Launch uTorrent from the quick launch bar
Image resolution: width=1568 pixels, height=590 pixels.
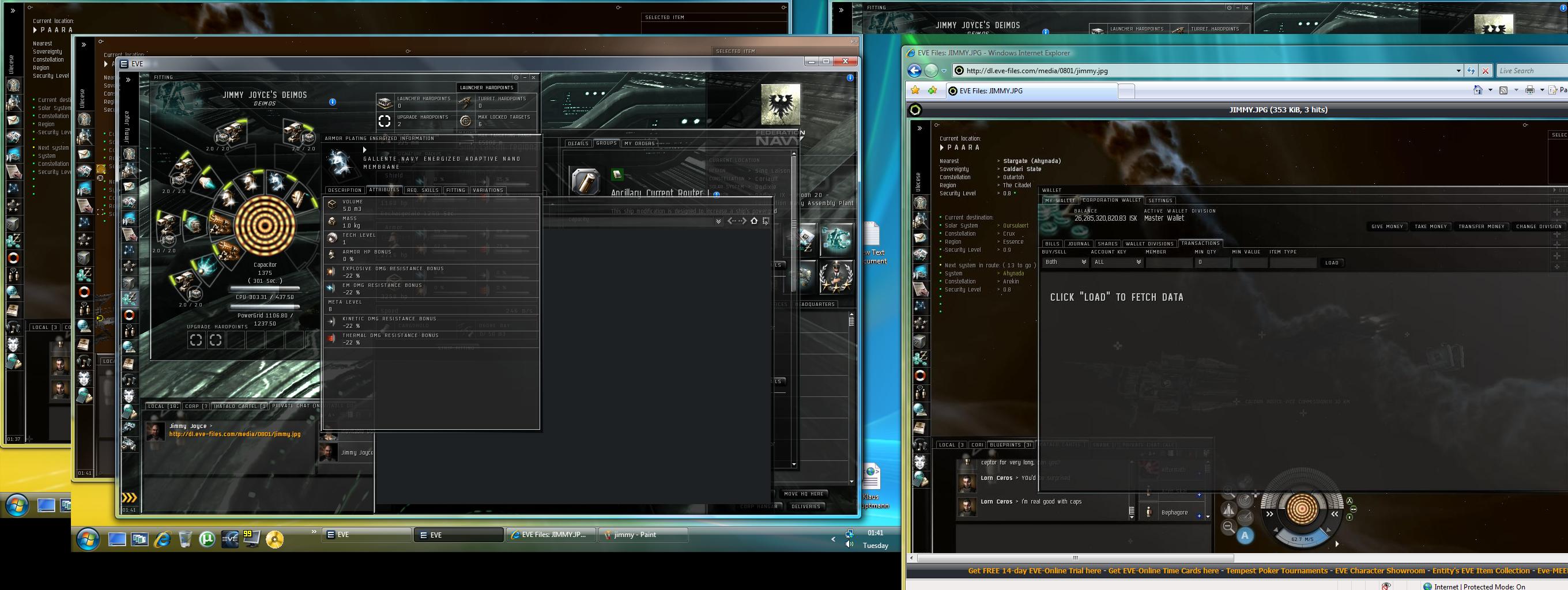[x=207, y=539]
